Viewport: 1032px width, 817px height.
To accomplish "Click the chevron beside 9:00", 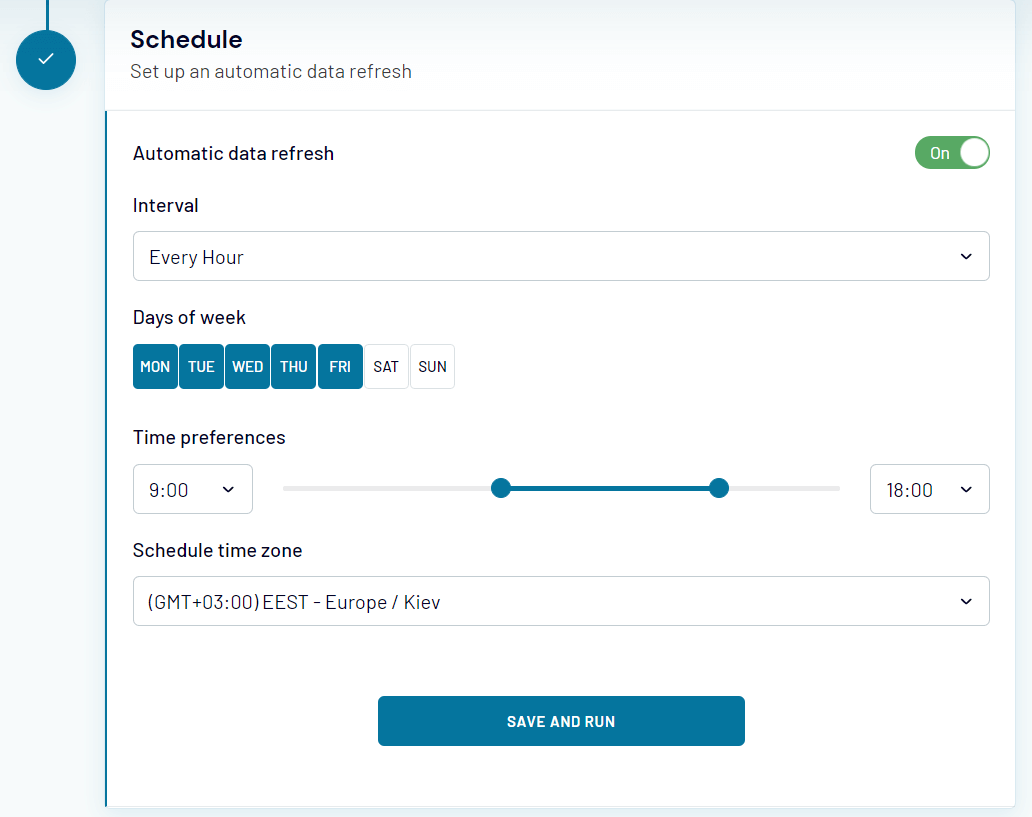I will coord(228,489).
